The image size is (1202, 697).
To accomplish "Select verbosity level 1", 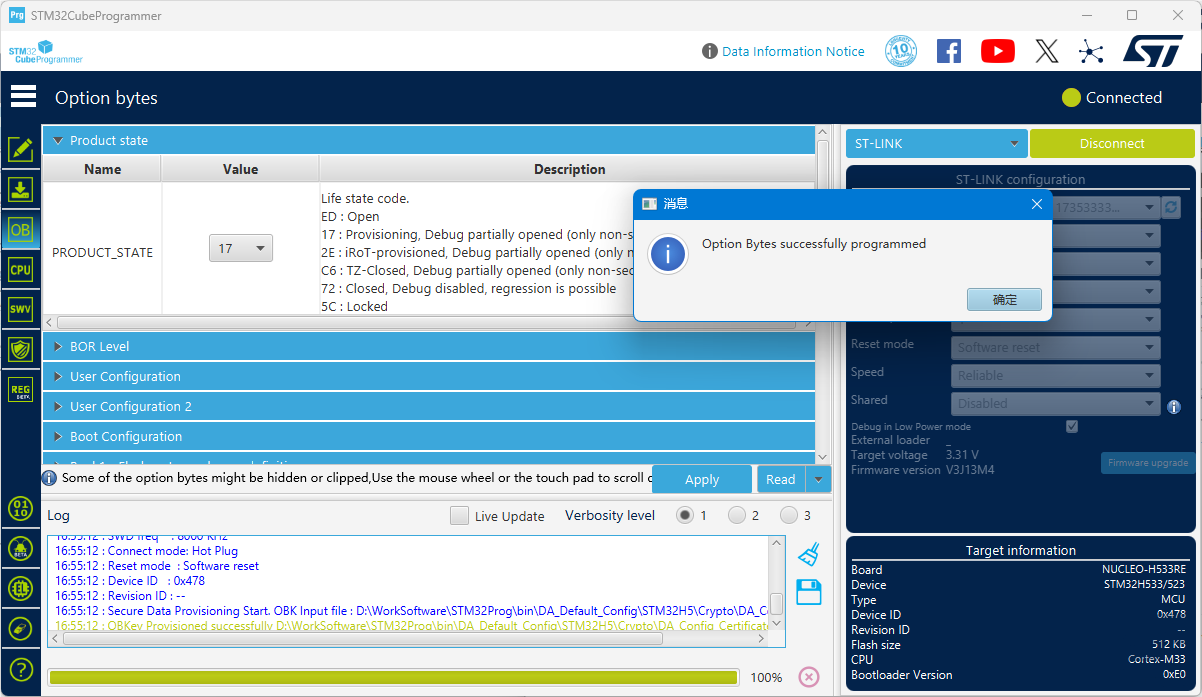I will tap(685, 515).
